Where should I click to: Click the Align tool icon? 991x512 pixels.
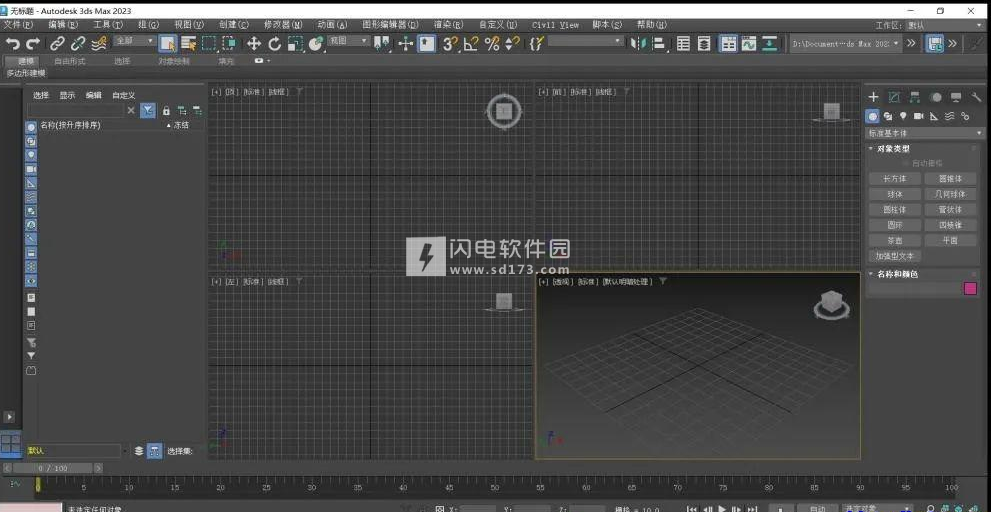pyautogui.click(x=660, y=43)
